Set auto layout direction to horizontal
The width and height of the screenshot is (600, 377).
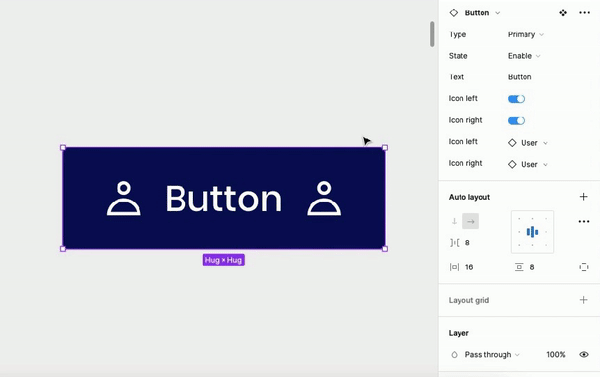(x=470, y=221)
